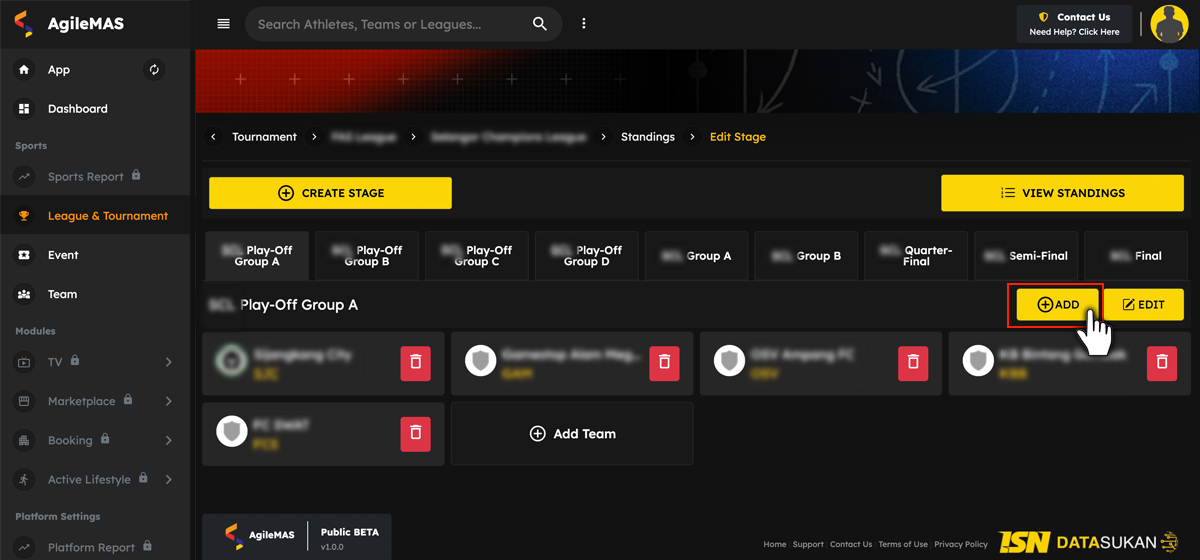Open the hamburger menu icon

click(224, 24)
